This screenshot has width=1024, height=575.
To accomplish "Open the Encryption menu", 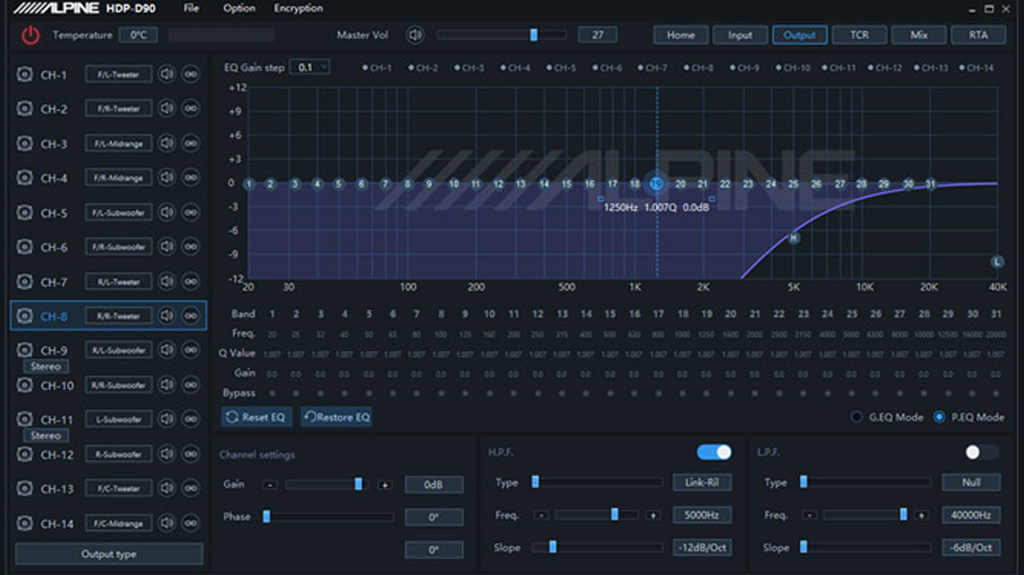I will coord(298,8).
